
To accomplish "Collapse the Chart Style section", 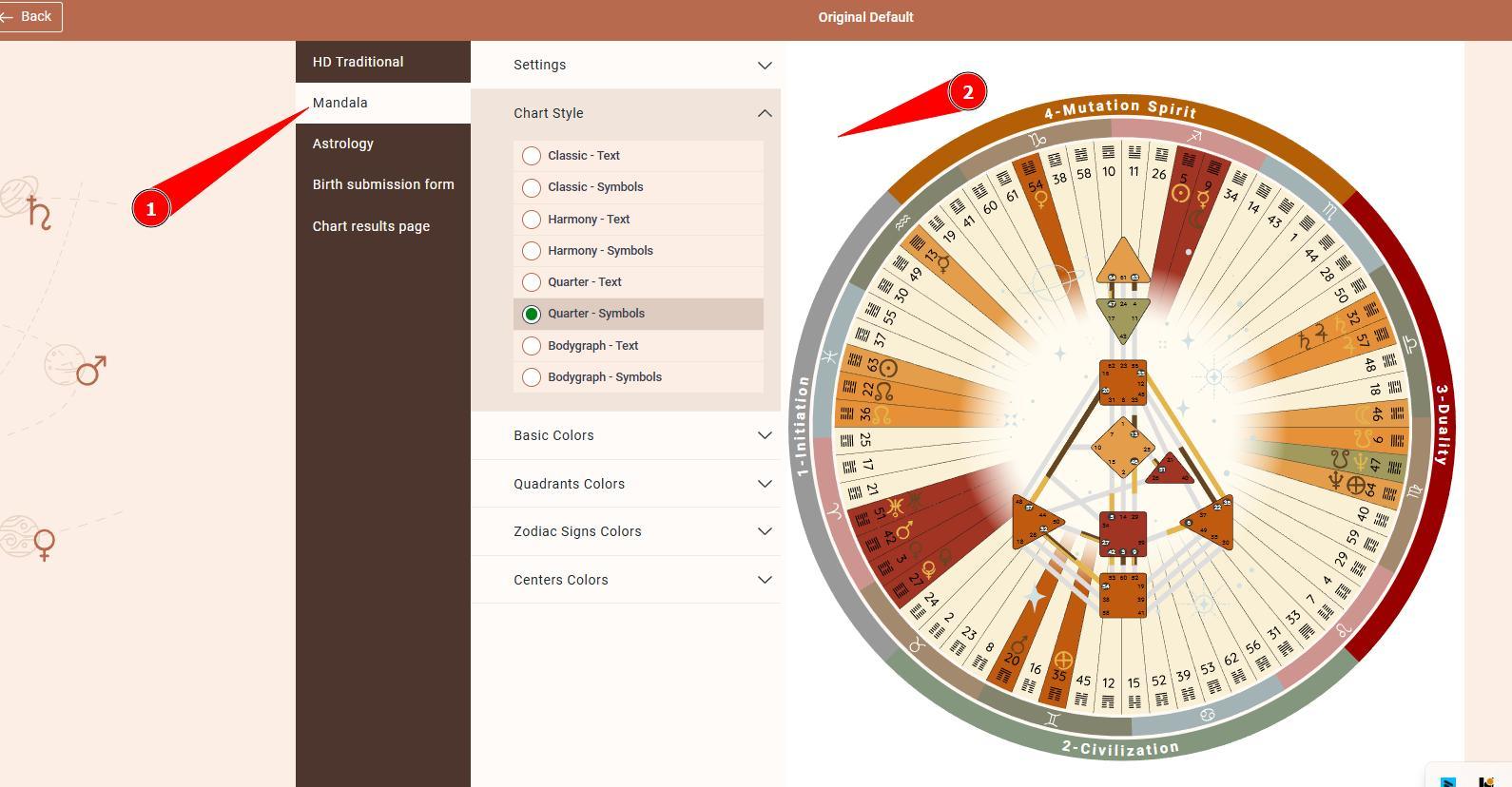I will coord(642,113).
